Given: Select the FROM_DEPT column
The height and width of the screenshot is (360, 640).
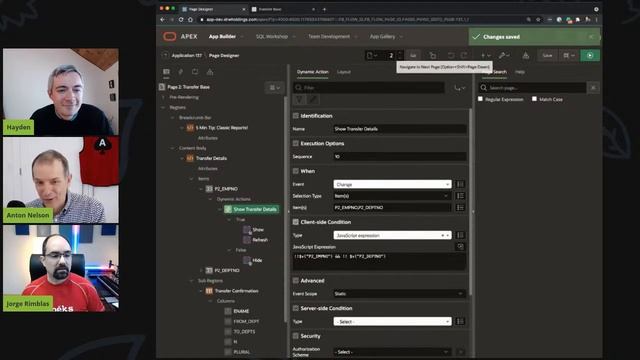Looking at the screenshot, I should (246, 322).
